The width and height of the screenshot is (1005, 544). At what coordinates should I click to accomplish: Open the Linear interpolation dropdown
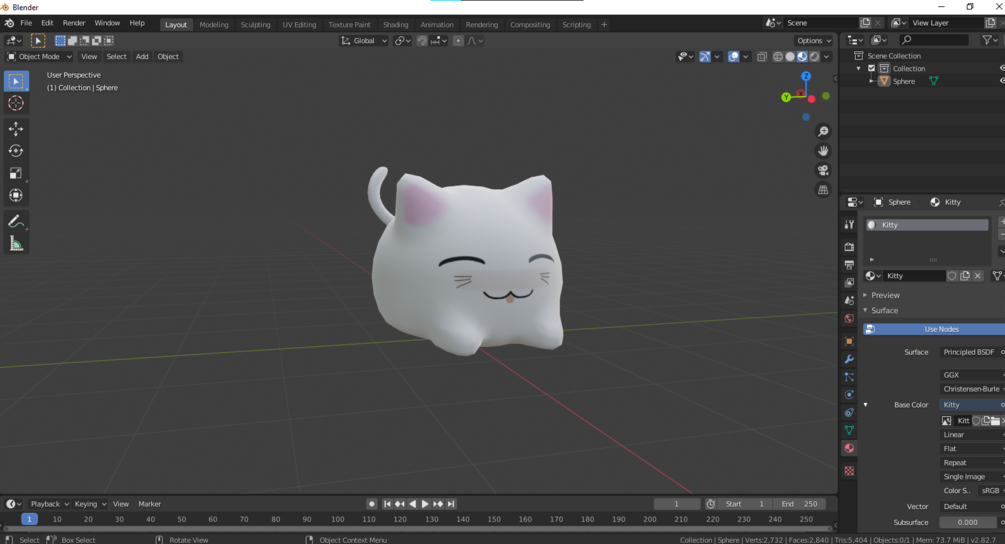[x=972, y=434]
